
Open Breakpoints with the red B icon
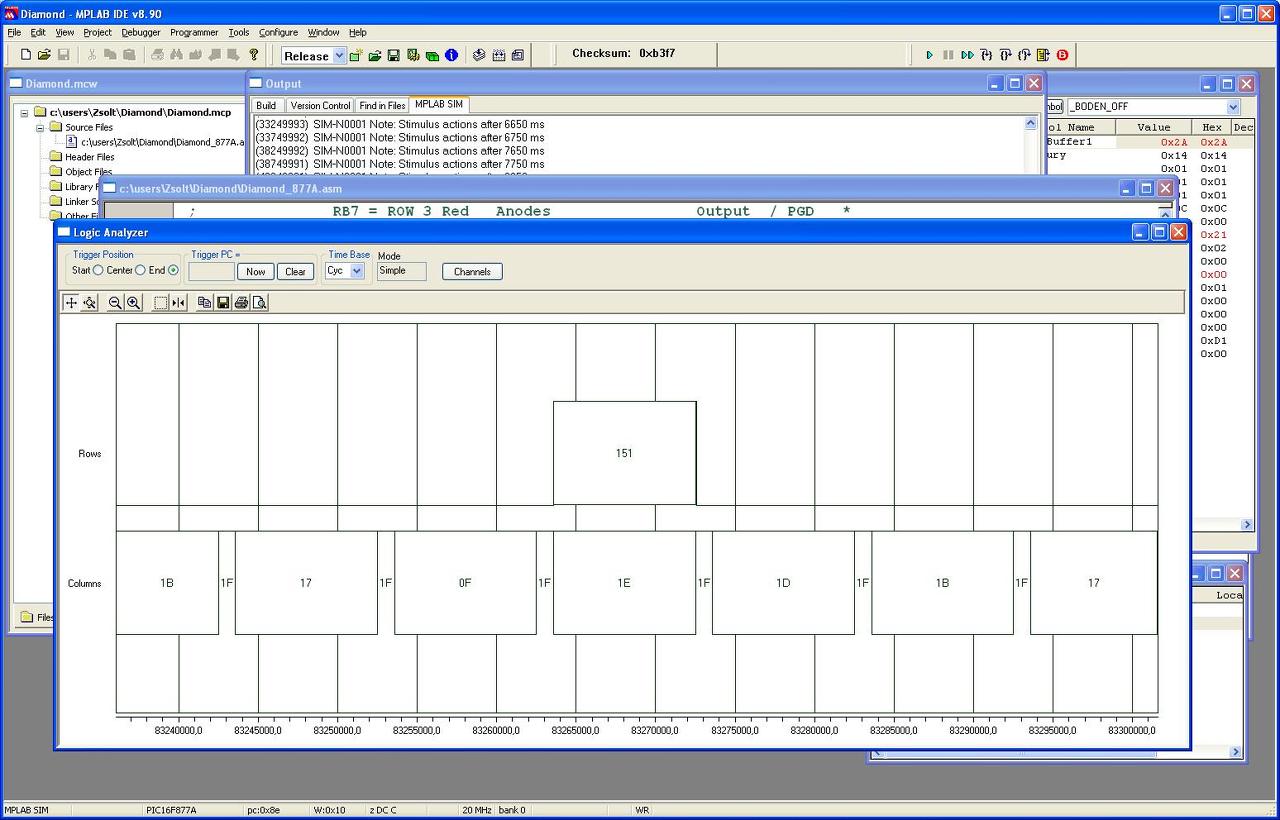tap(1062, 55)
